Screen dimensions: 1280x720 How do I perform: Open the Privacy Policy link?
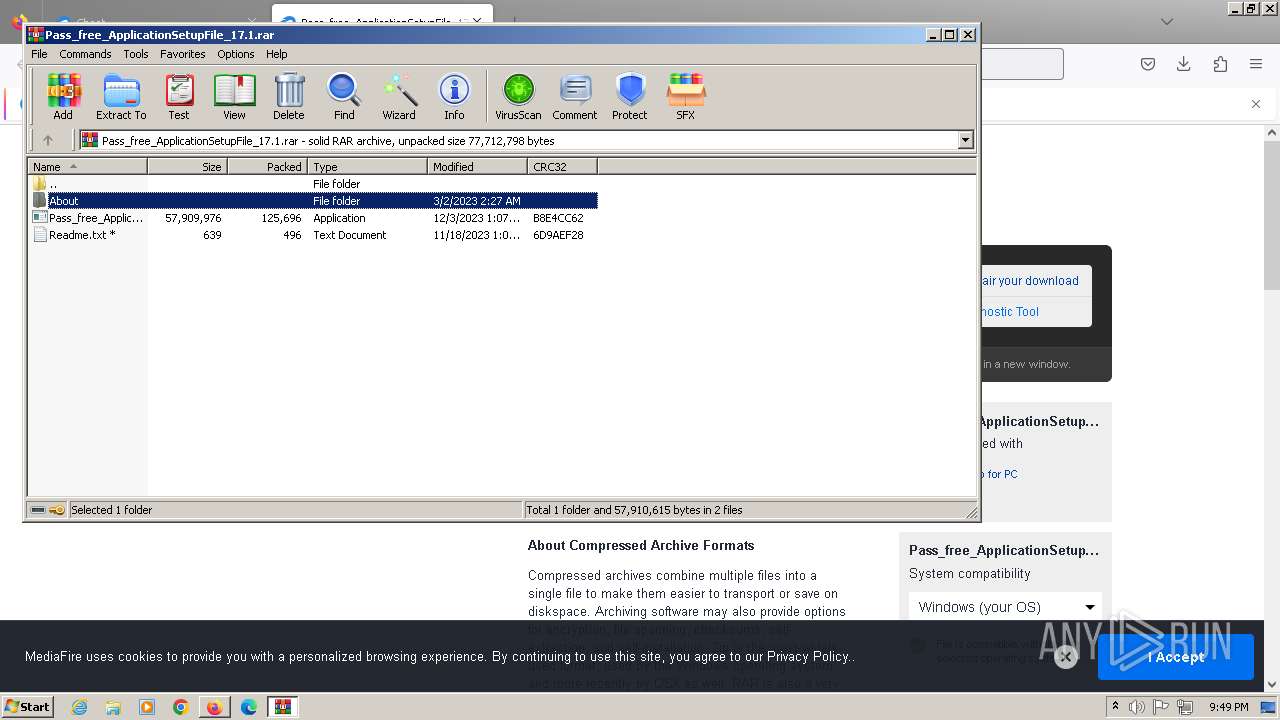coord(808,657)
